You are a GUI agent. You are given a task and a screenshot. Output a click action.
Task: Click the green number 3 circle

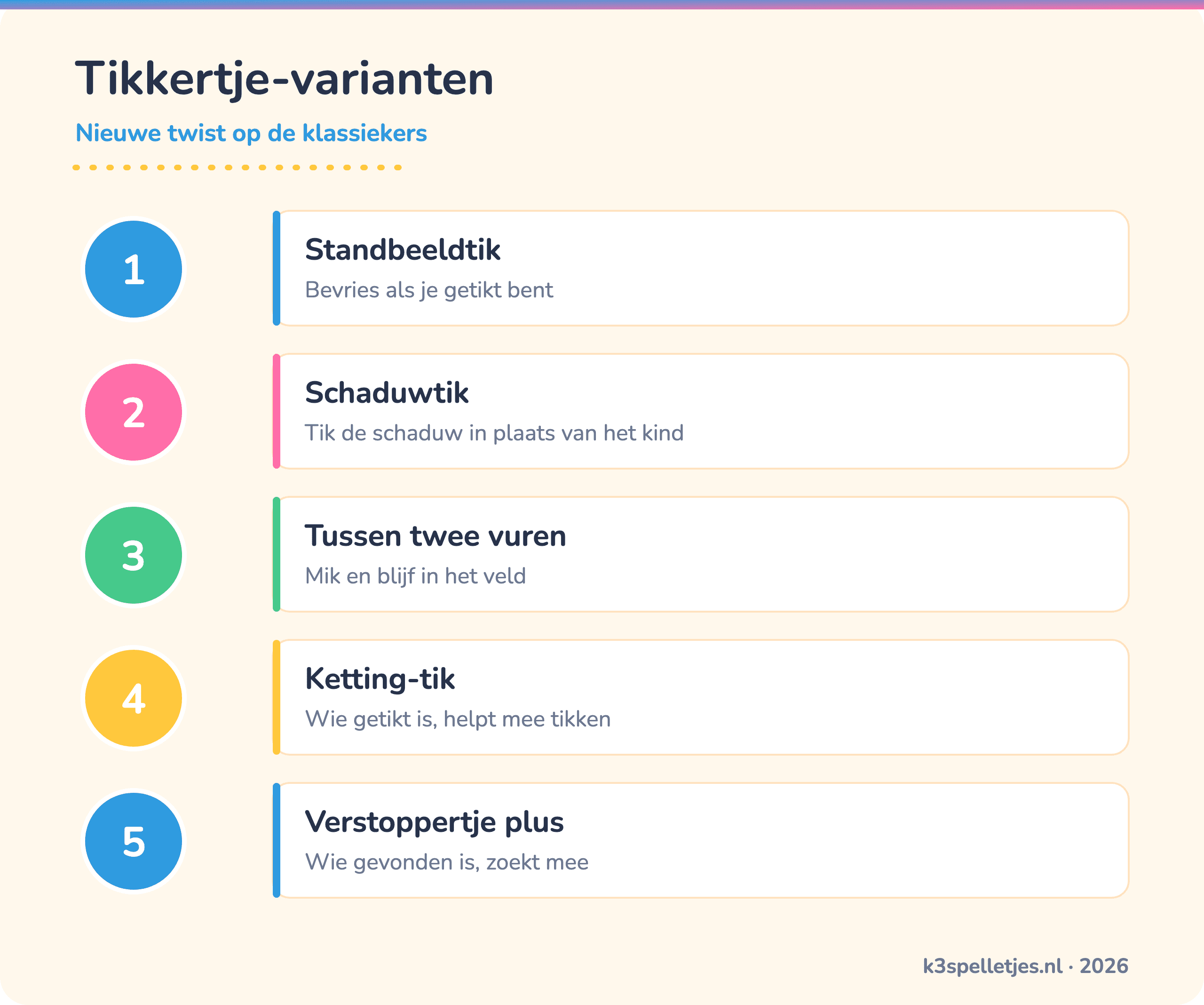[x=134, y=555]
